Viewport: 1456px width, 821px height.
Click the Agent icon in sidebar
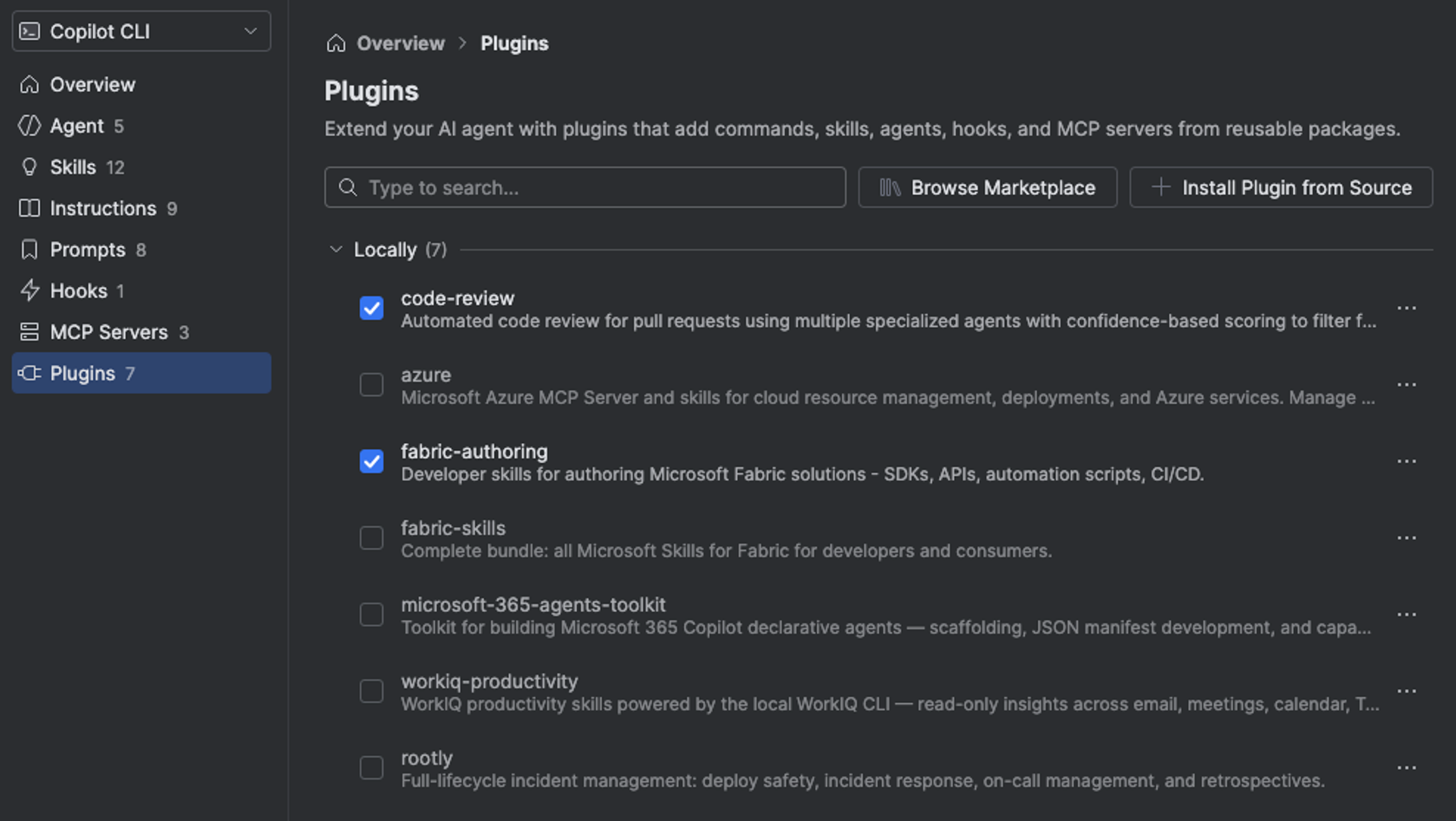tap(29, 126)
